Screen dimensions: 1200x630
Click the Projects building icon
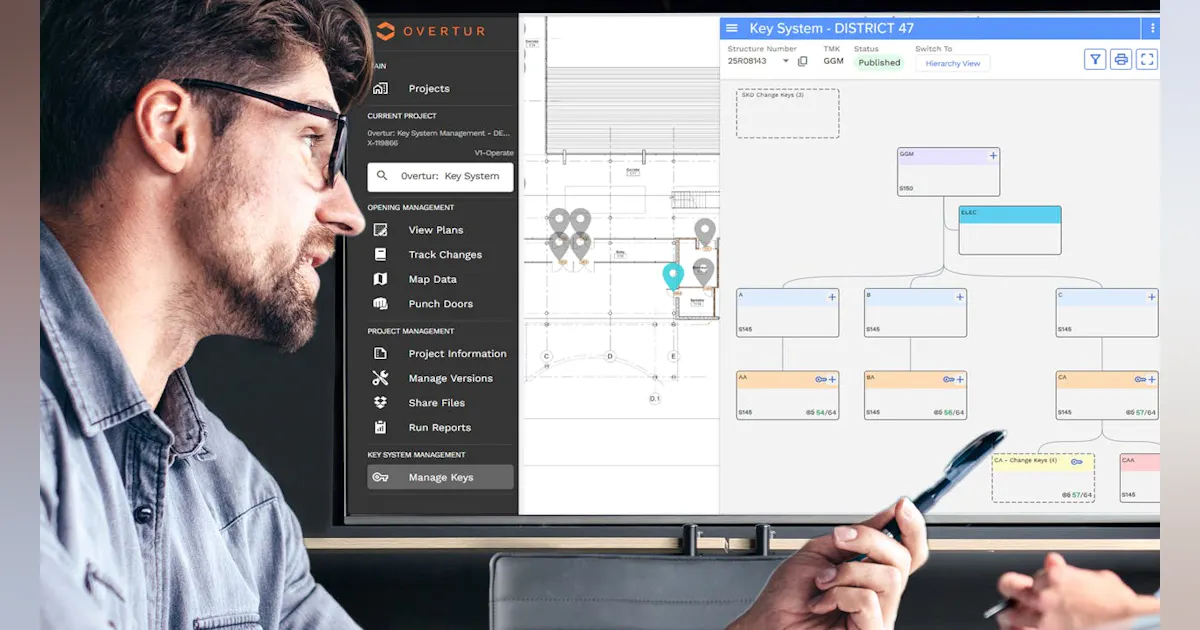tap(380, 88)
